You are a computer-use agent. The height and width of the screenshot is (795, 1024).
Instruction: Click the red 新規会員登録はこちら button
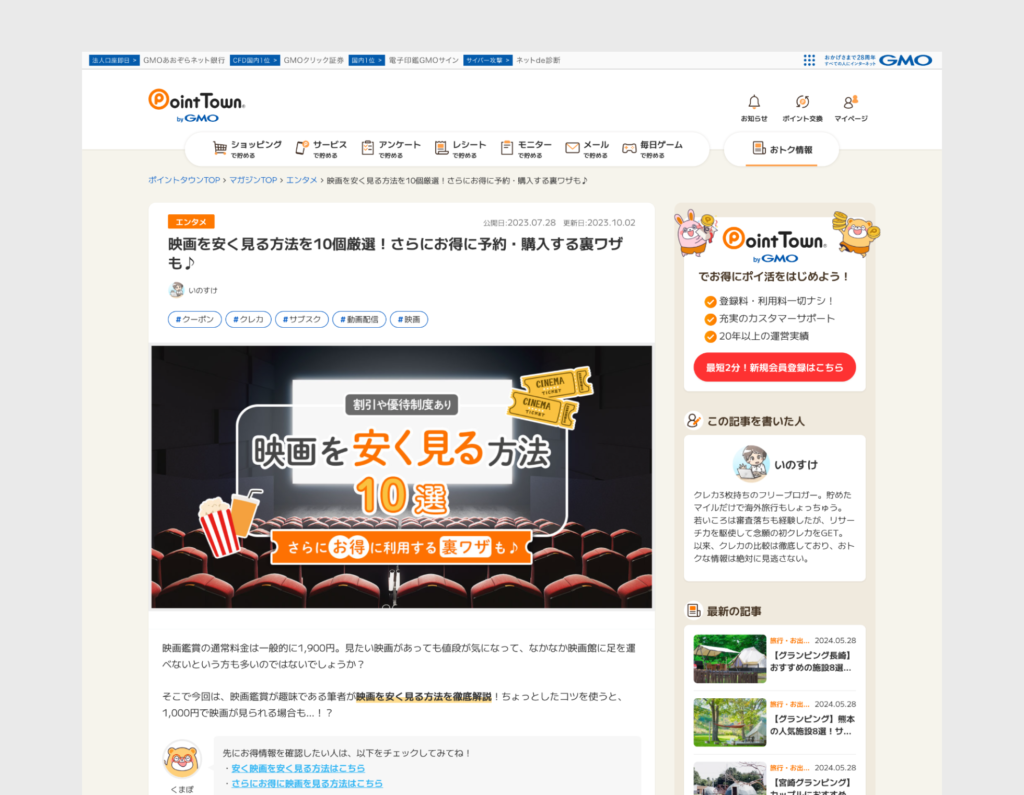tap(775, 367)
